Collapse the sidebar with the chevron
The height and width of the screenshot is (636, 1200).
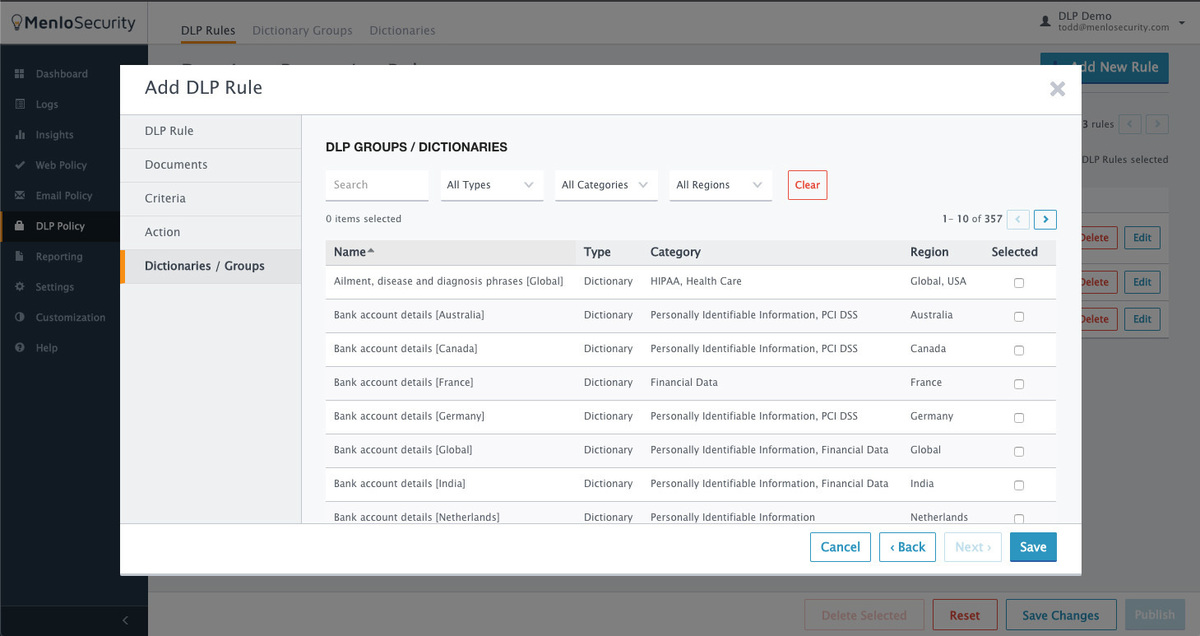point(125,621)
